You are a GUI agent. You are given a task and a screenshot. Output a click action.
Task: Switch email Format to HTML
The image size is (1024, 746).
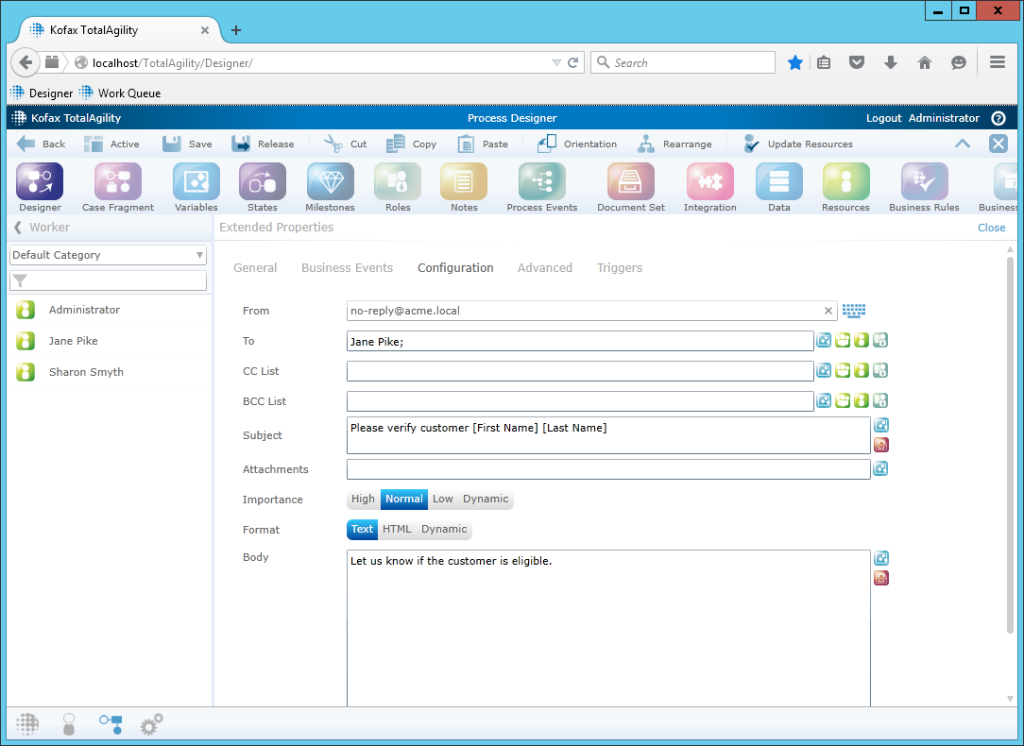pyautogui.click(x=397, y=529)
